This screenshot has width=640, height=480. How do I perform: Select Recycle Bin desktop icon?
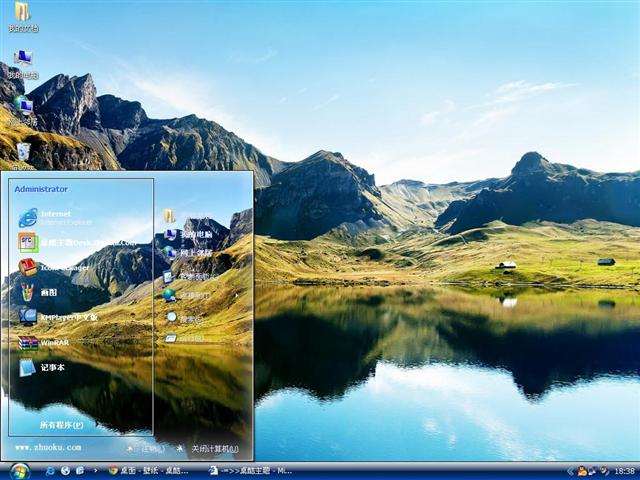click(x=23, y=155)
